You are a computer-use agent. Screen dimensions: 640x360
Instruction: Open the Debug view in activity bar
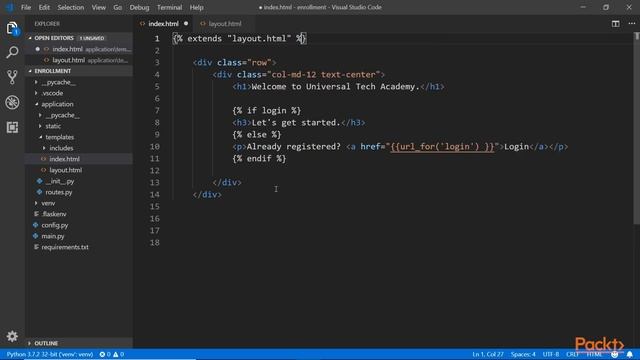(12, 102)
